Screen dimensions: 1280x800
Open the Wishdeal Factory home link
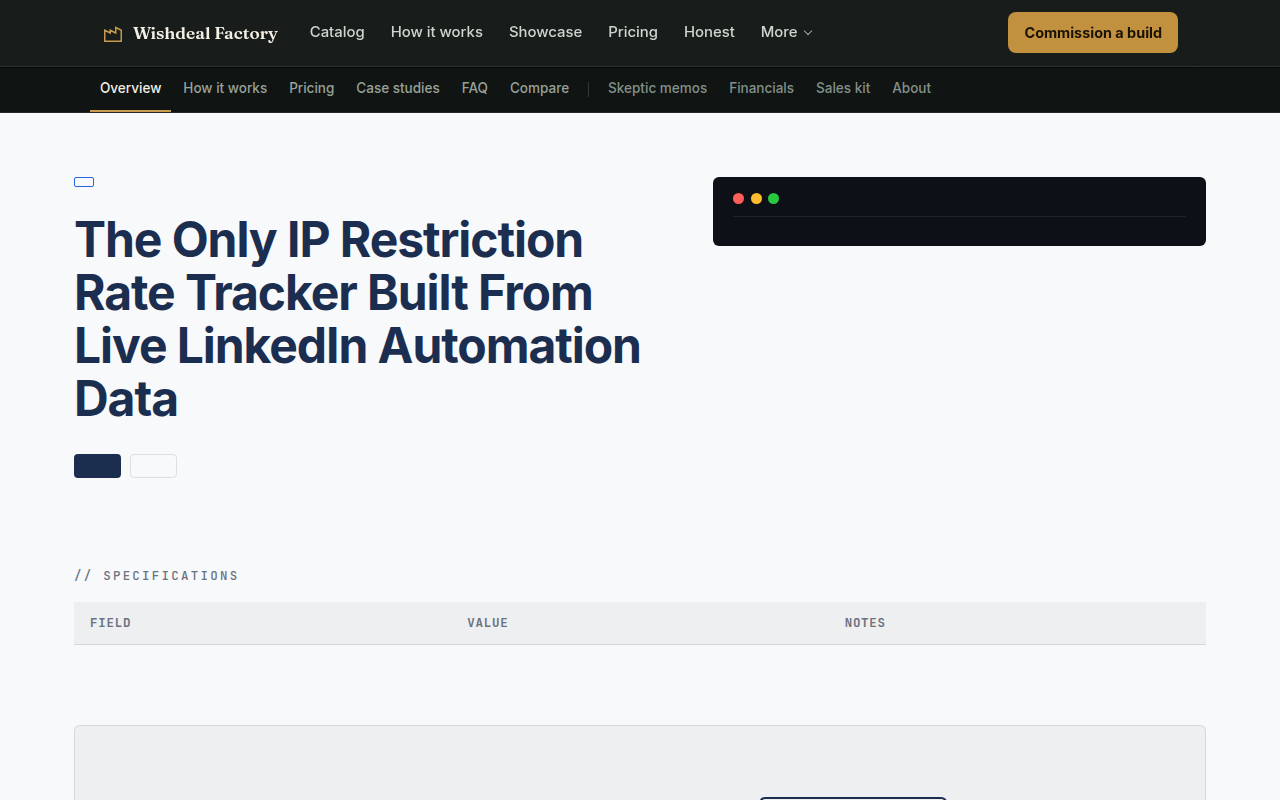[x=191, y=34]
